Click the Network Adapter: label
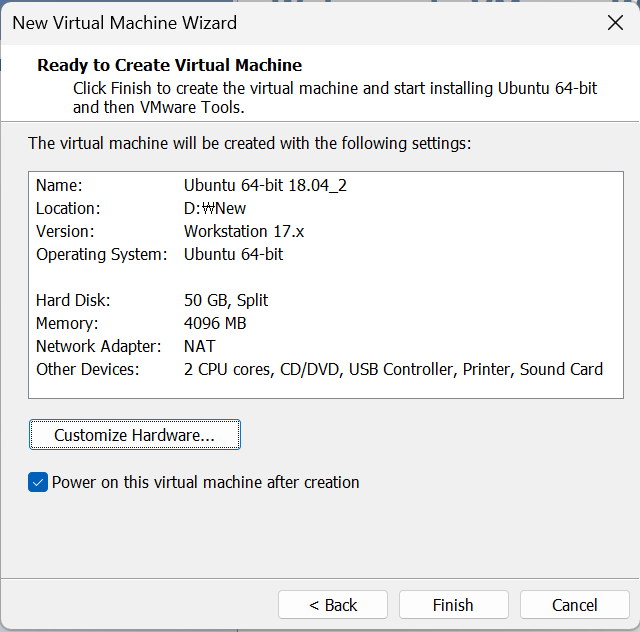The image size is (640, 632). (99, 347)
